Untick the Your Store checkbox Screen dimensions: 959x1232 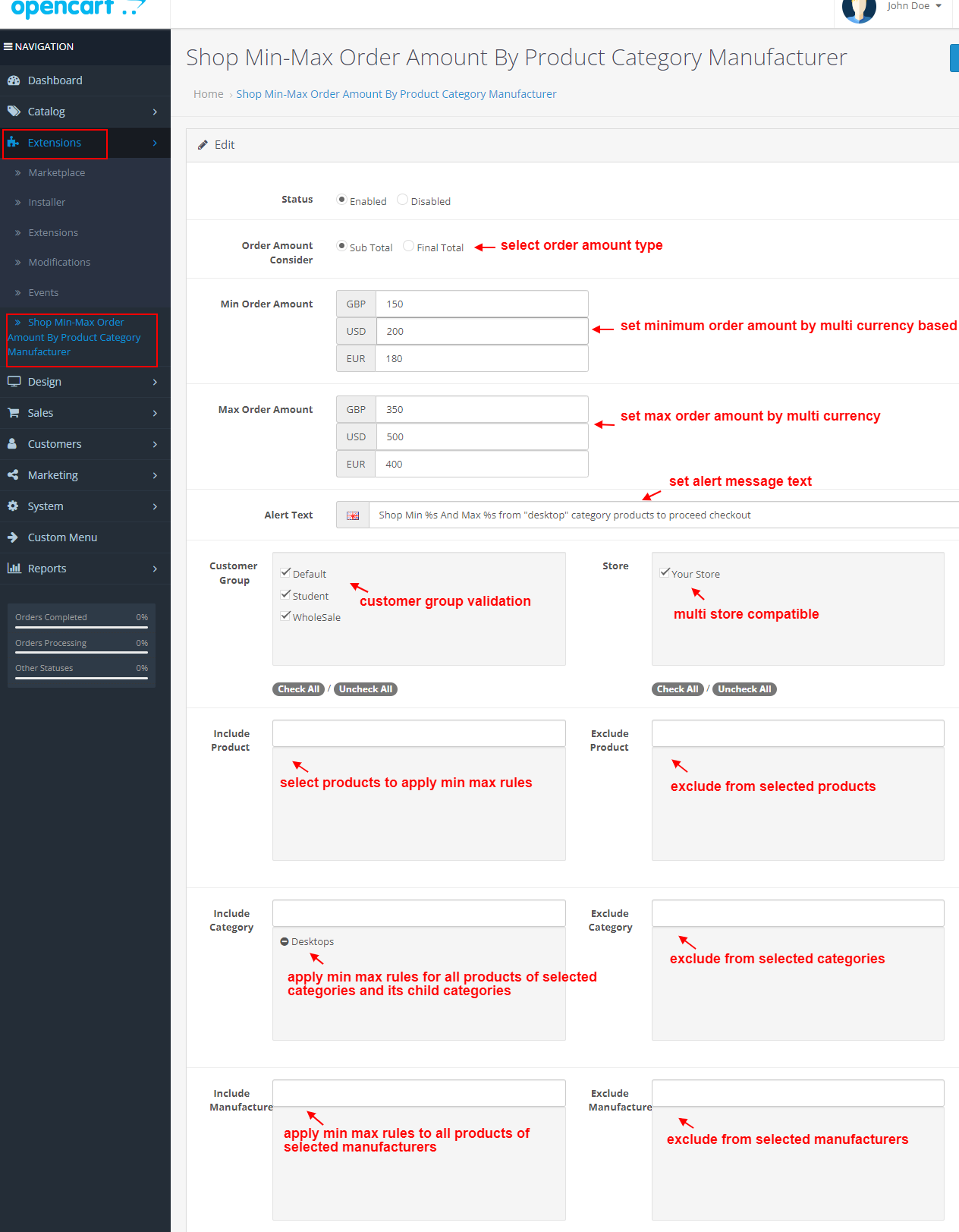[665, 573]
